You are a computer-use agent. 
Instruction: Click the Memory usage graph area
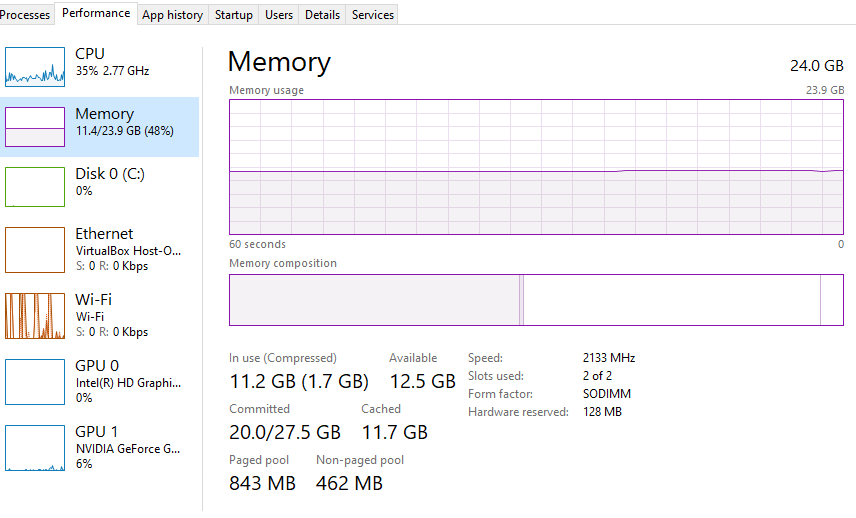pos(536,166)
